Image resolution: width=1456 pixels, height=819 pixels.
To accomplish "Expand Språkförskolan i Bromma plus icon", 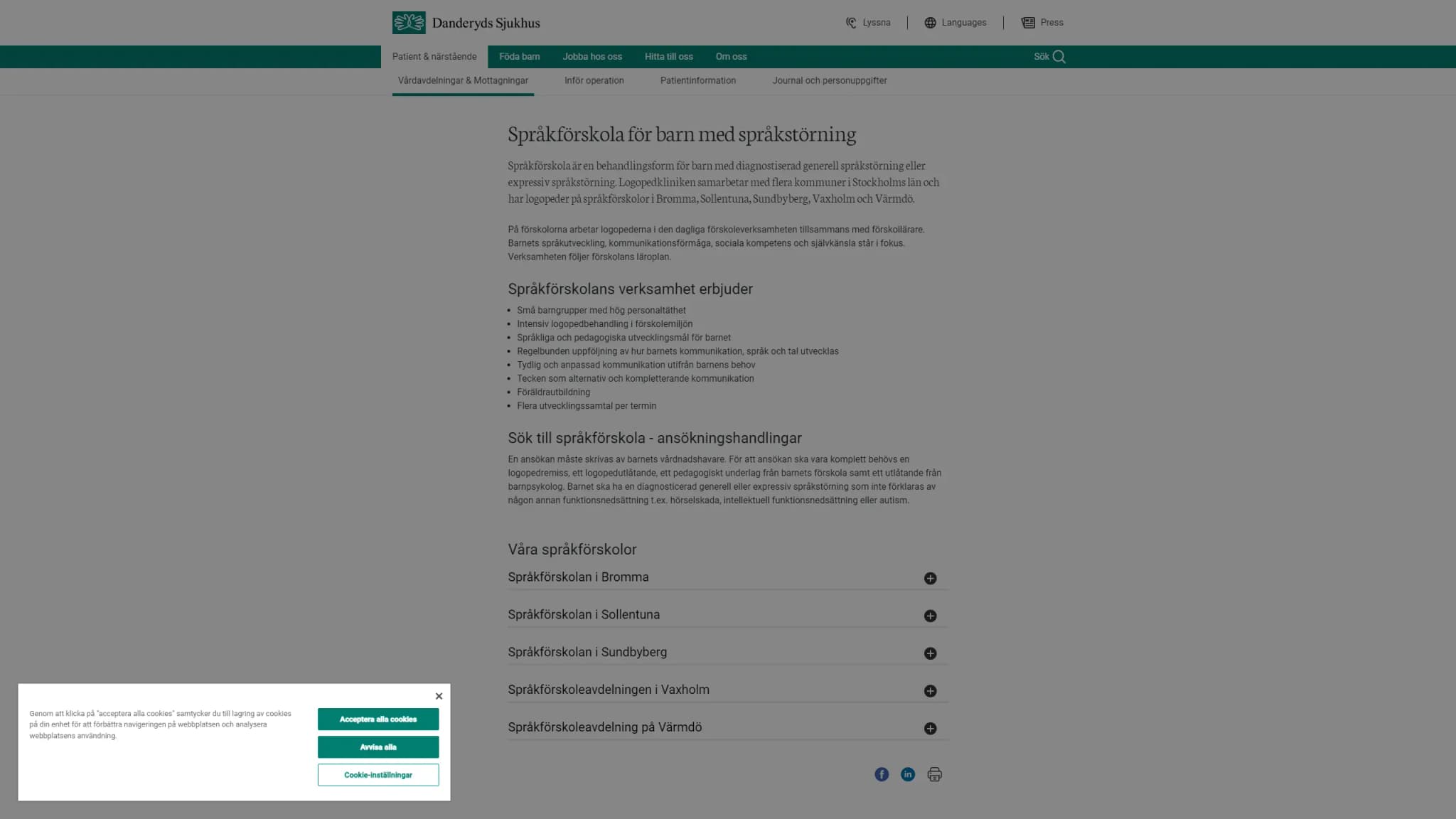I will 930,578.
